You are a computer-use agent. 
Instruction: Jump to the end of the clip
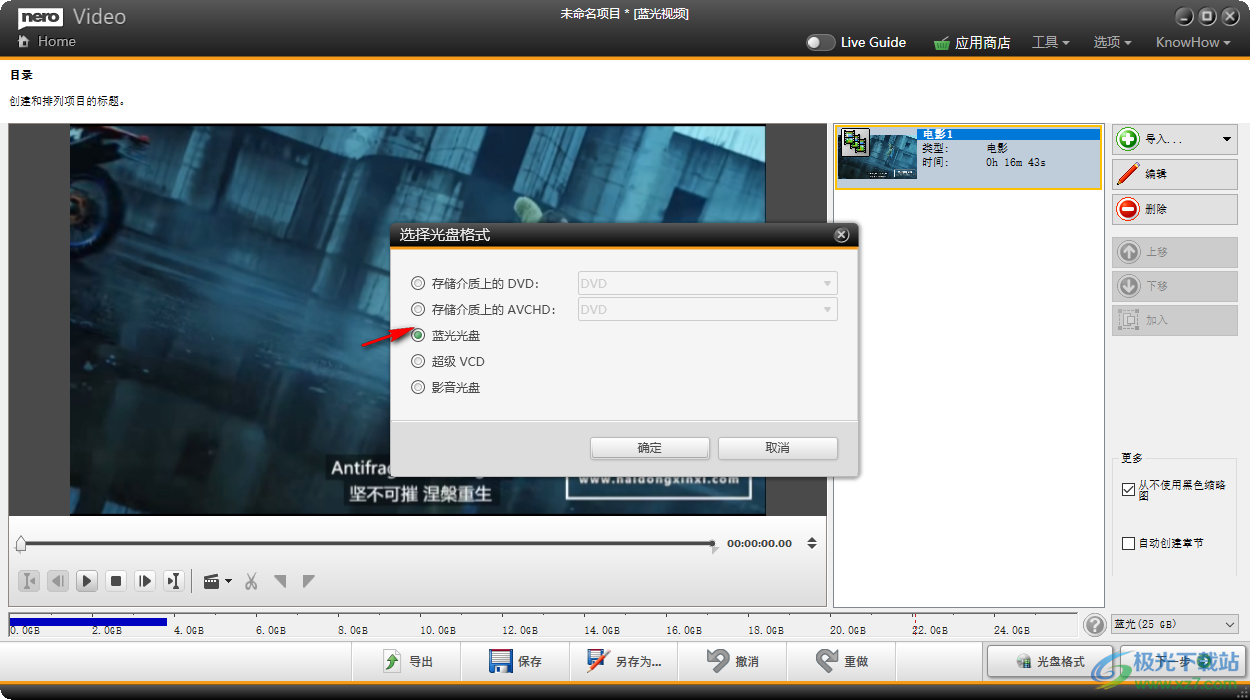pyautogui.click(x=174, y=581)
